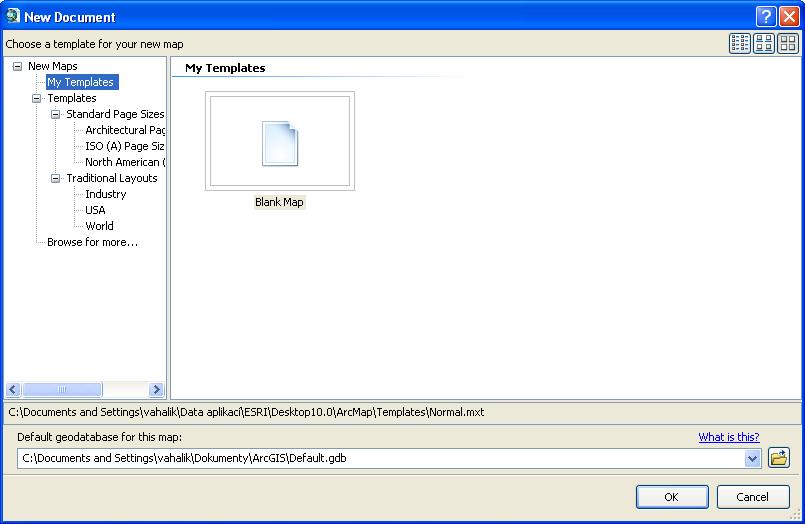Click OK to create the map
Screen dimensions: 805x524
[x=672, y=497]
